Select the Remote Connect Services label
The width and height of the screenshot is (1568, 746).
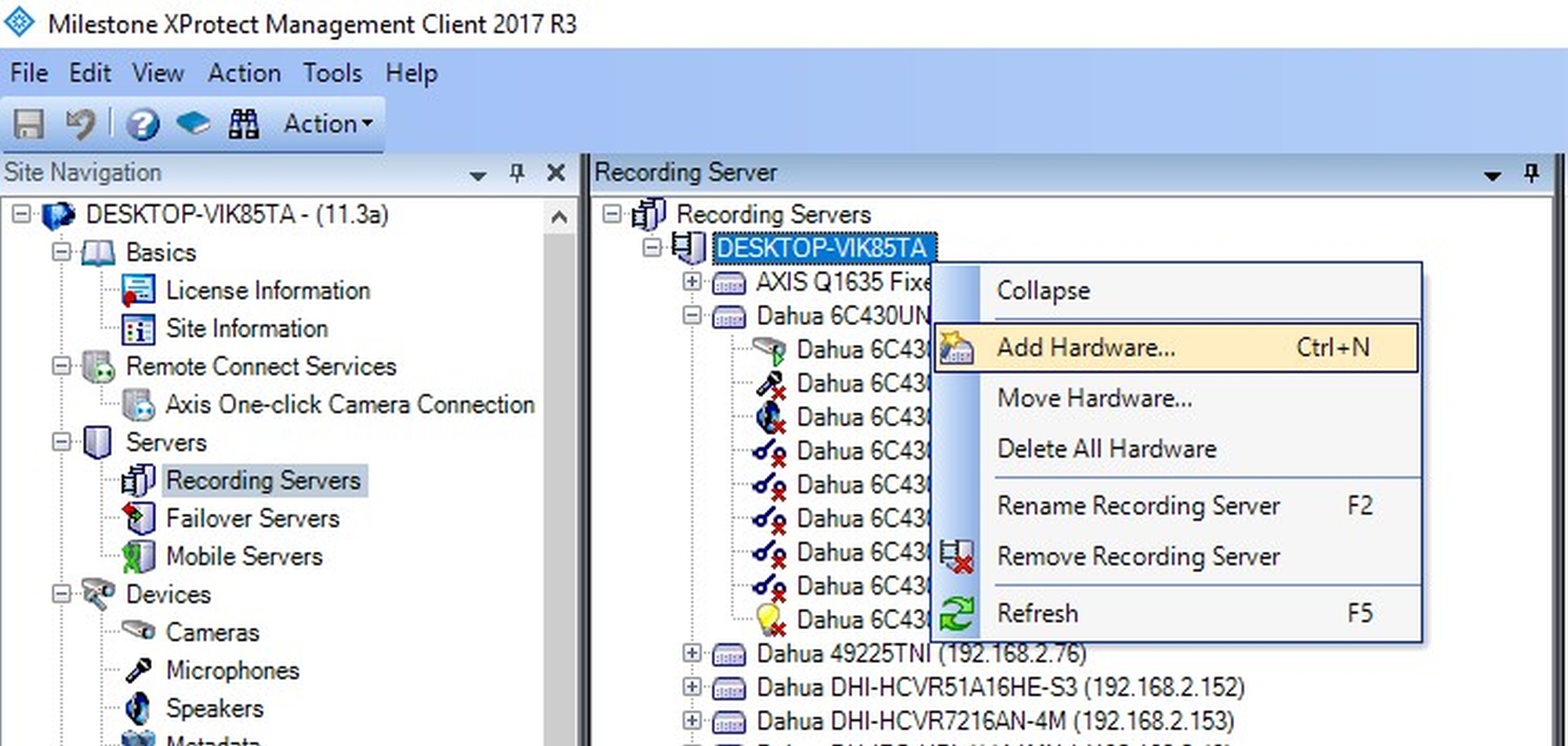point(261,366)
